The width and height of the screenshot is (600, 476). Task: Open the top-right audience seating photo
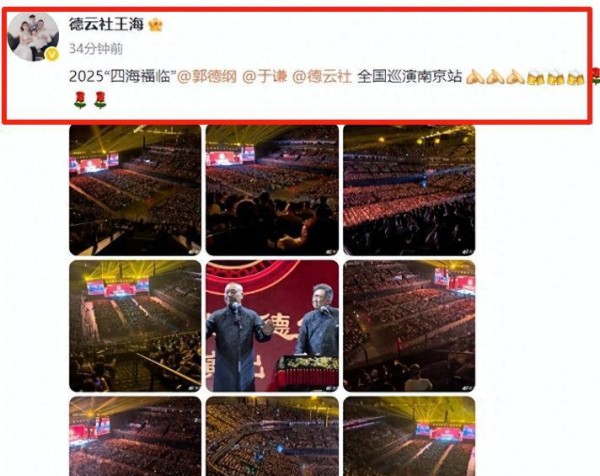(x=409, y=190)
